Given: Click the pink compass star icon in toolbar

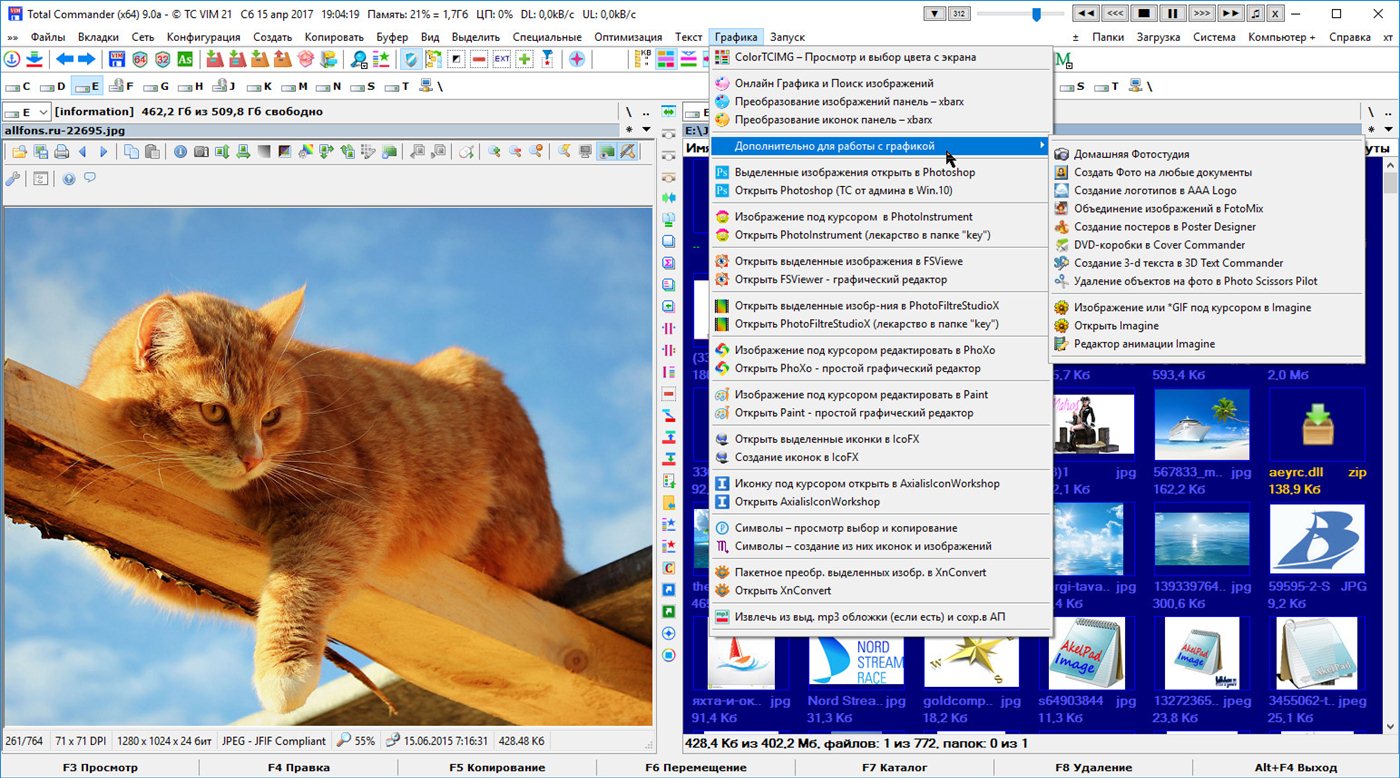Looking at the screenshot, I should click(577, 59).
